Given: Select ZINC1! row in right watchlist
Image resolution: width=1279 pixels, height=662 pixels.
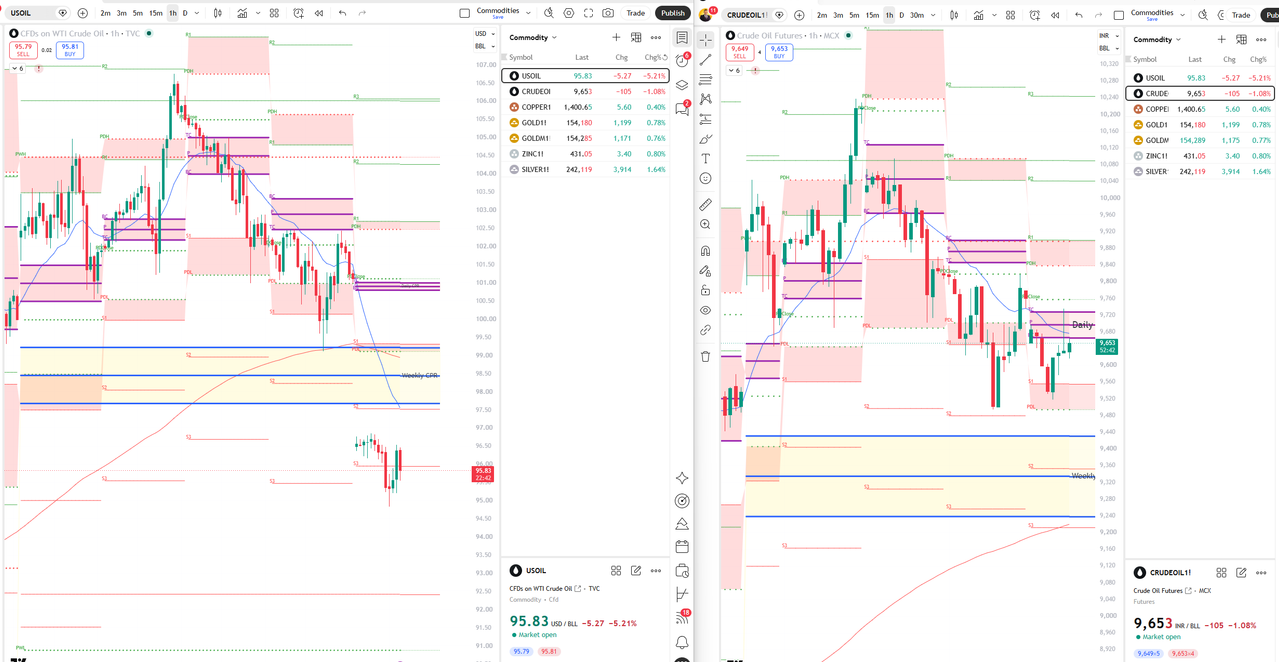Looking at the screenshot, I should pos(1202,156).
